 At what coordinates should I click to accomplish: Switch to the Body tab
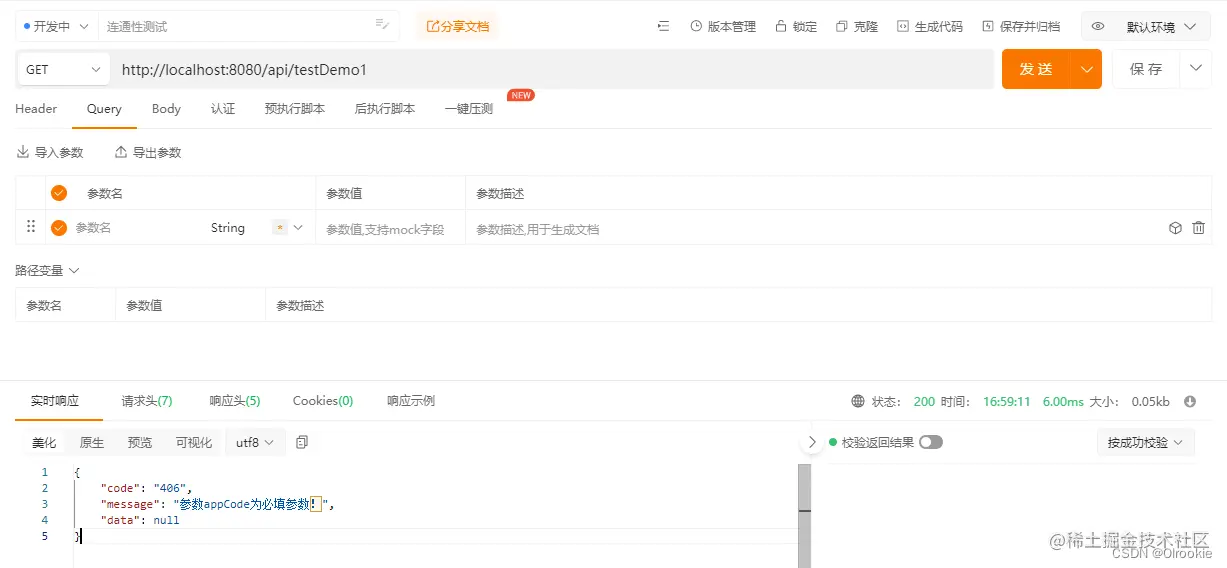[166, 109]
